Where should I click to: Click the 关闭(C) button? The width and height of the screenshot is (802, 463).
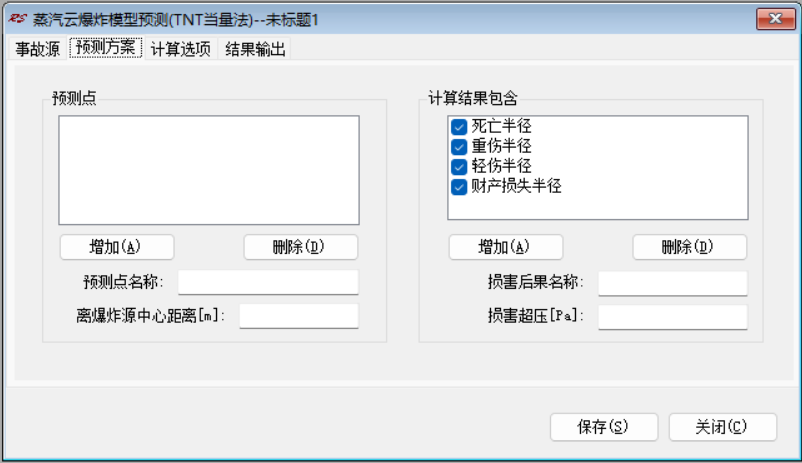click(x=722, y=427)
